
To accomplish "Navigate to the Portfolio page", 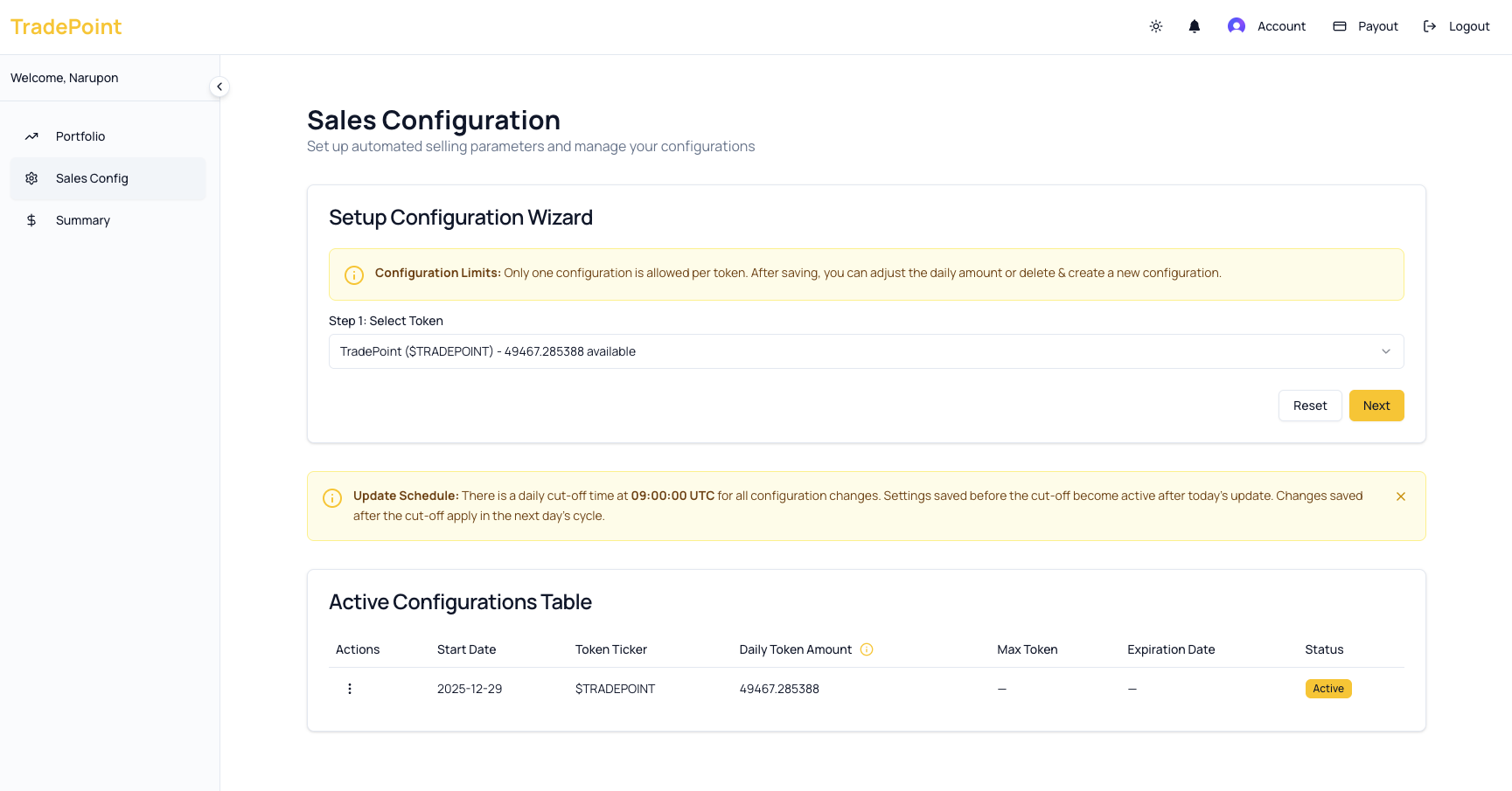I will click(x=80, y=136).
